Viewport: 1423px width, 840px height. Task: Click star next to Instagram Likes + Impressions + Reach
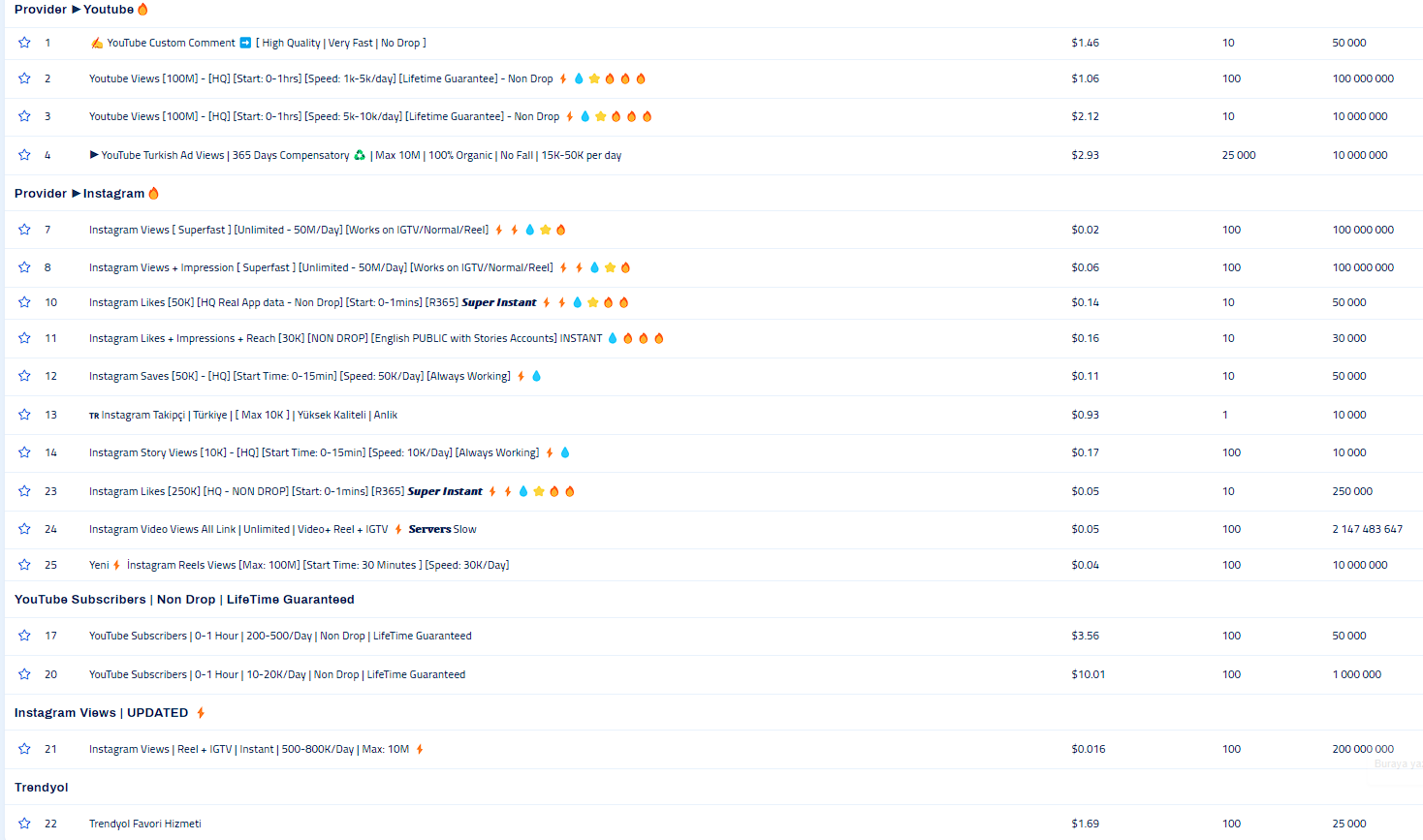(24, 338)
